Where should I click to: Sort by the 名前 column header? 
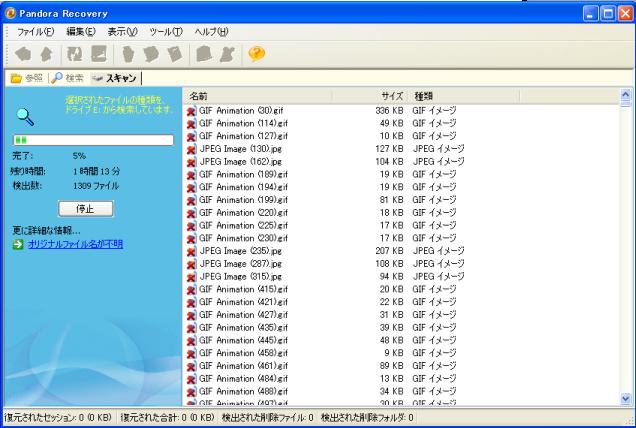258,96
